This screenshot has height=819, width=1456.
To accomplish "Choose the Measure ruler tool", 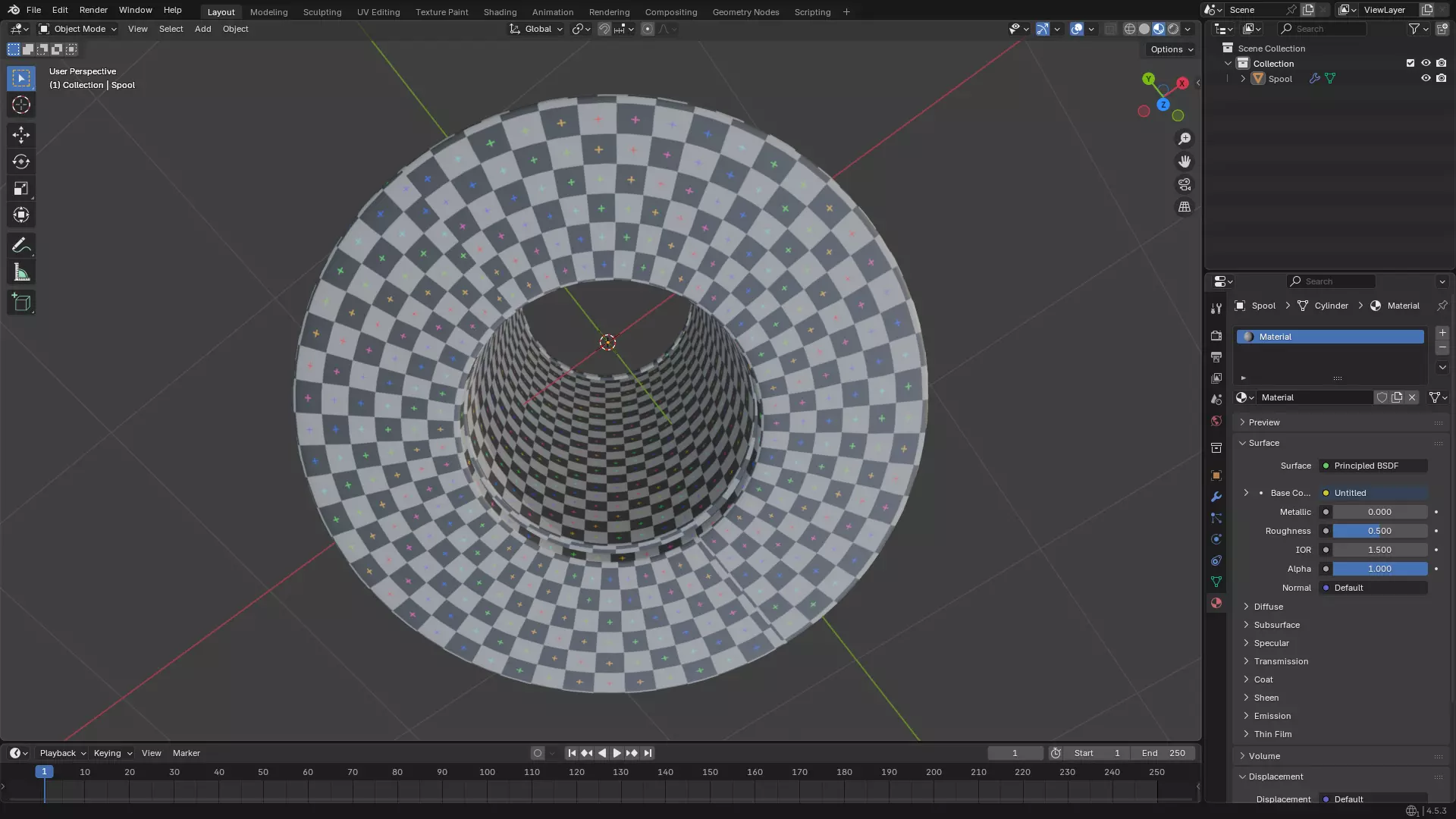I will 21,273.
